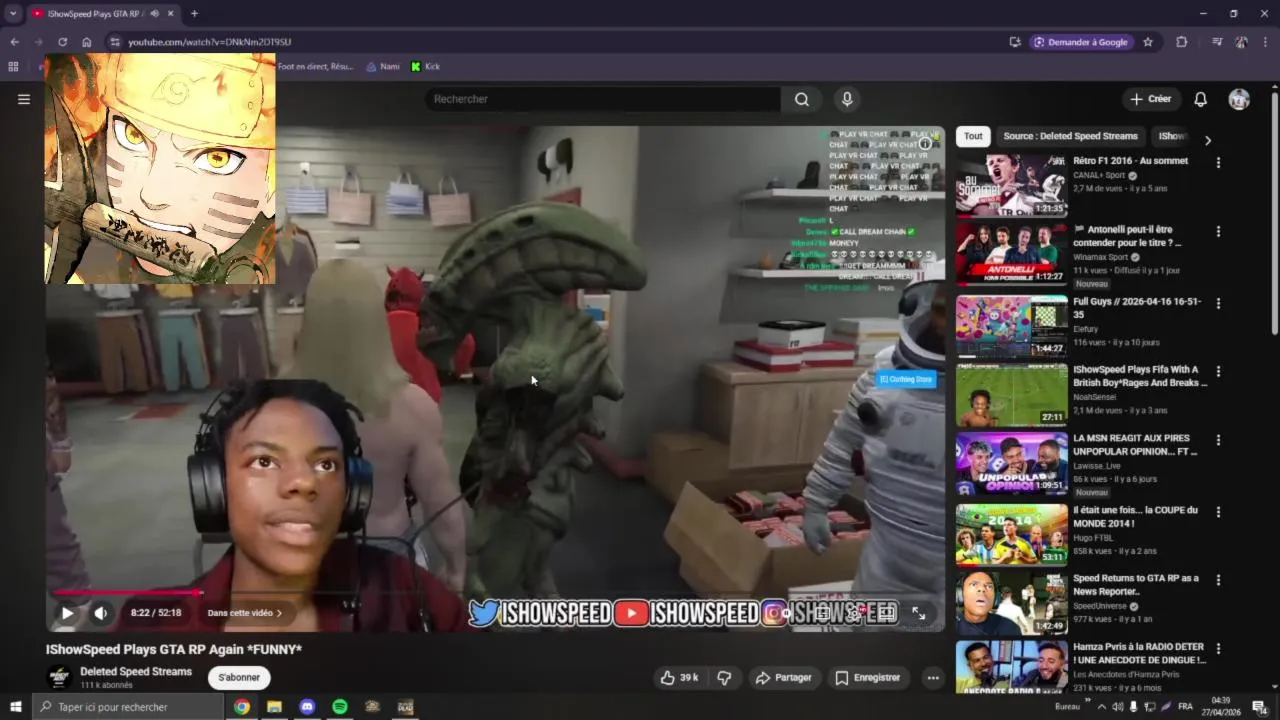Click the youtube.com address bar

560,42
